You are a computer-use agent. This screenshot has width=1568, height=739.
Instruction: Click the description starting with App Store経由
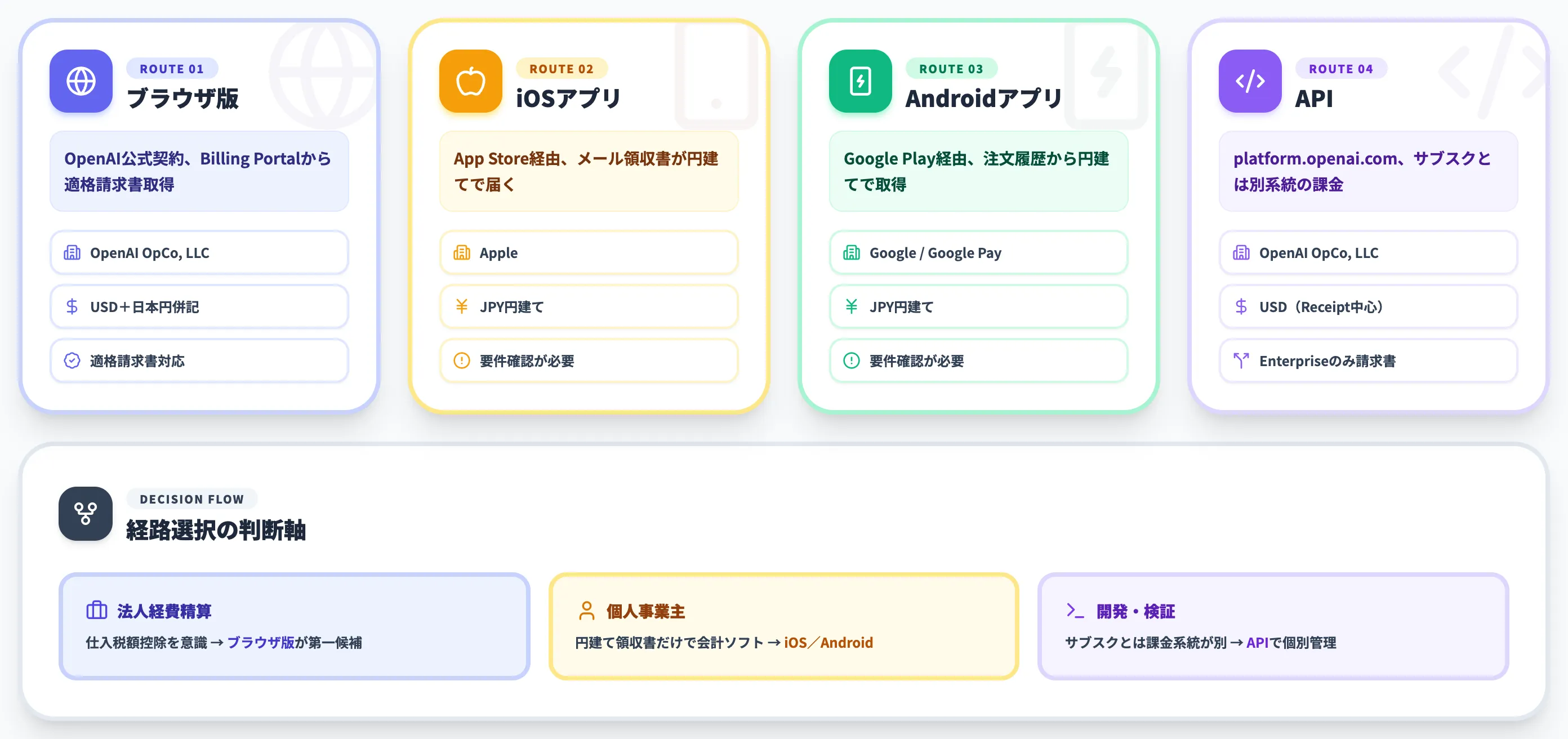pos(586,171)
